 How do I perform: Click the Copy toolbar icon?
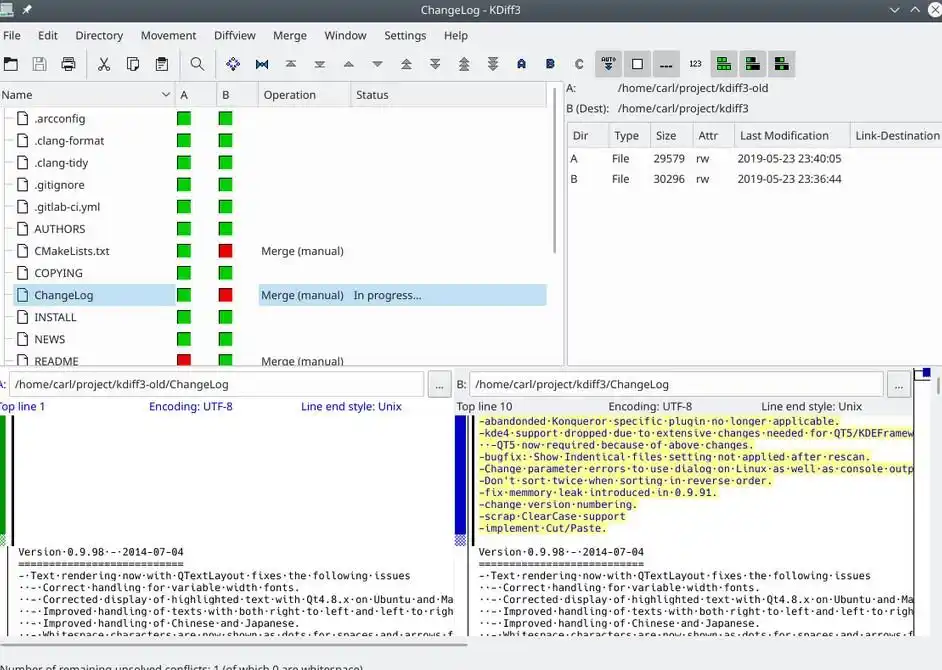(x=133, y=64)
